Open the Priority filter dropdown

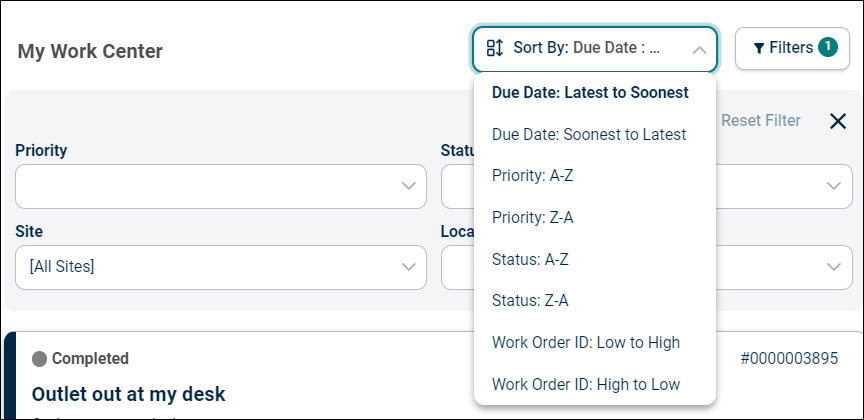pos(220,186)
